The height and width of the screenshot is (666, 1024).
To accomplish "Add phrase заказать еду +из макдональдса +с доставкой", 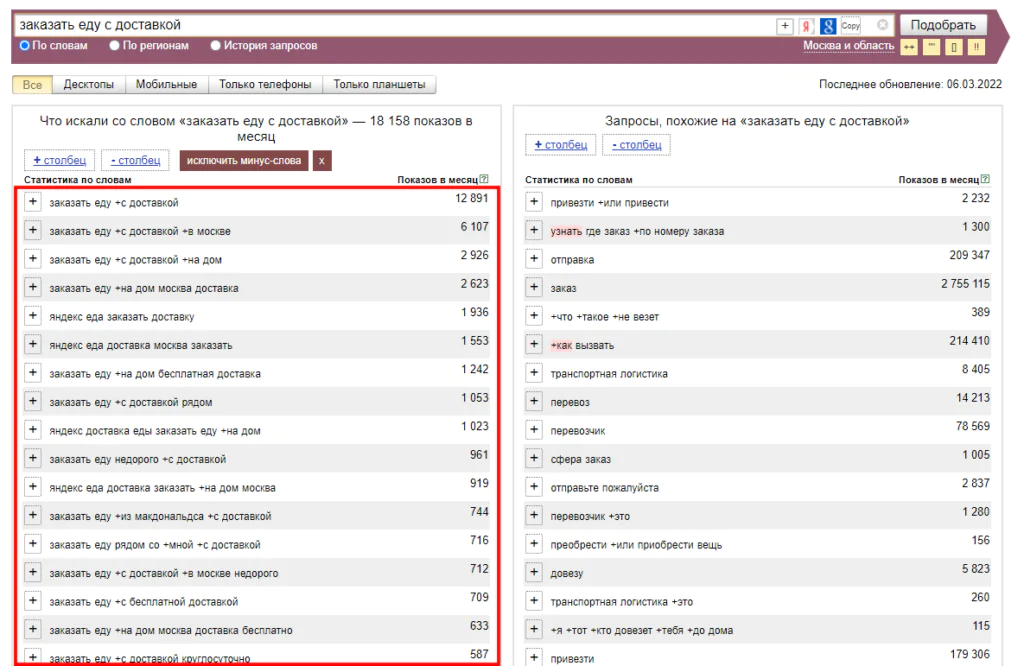I will click(33, 515).
